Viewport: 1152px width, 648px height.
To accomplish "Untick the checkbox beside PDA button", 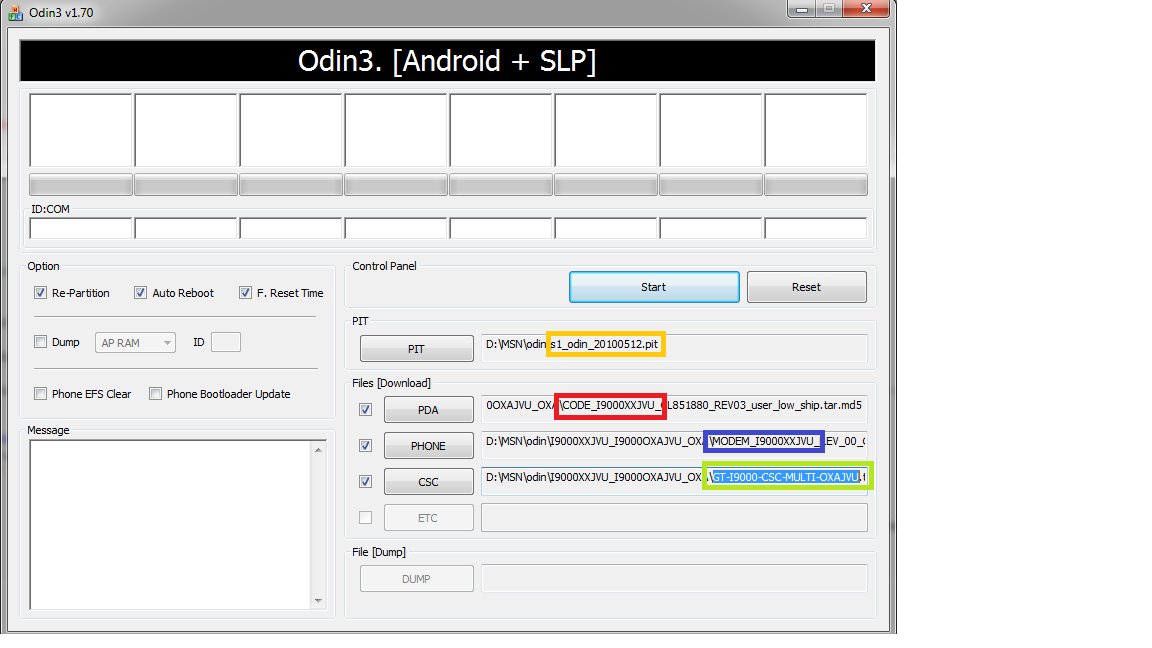I will [365, 409].
